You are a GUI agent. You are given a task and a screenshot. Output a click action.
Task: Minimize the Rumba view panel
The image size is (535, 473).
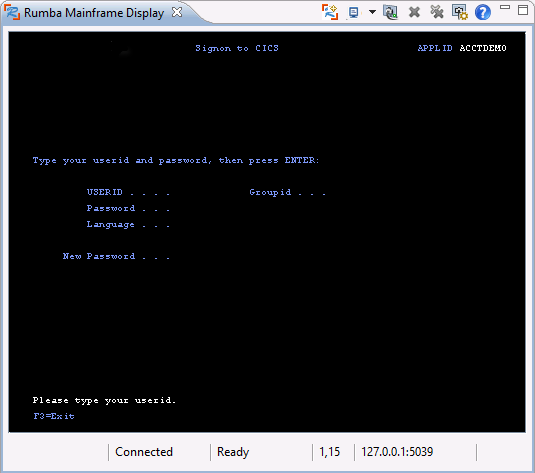click(505, 7)
